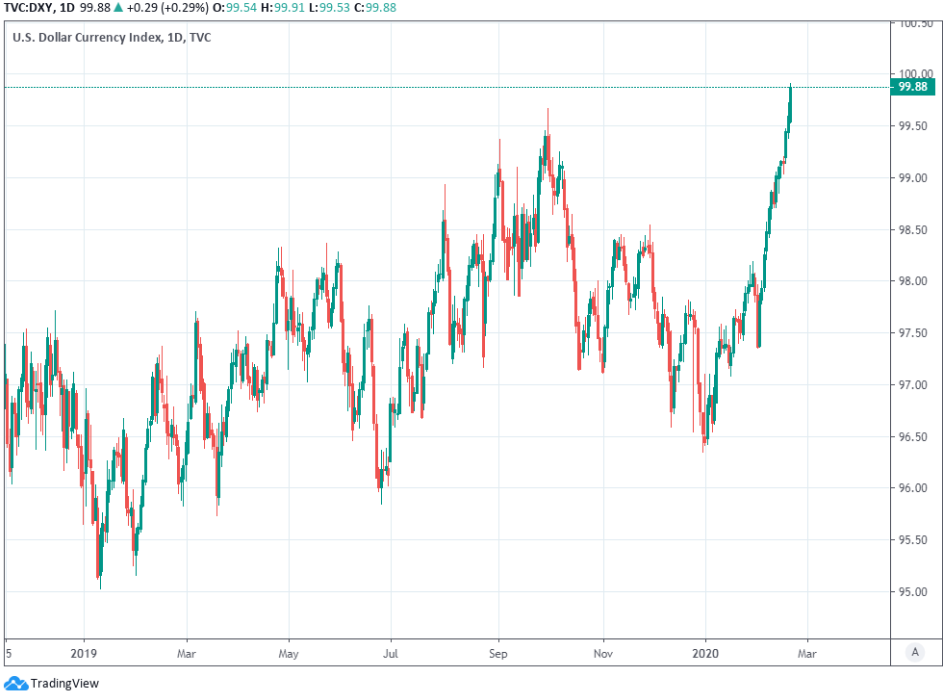The height and width of the screenshot is (693, 943).
Task: Click the TradingView logo icon
Action: point(15,683)
